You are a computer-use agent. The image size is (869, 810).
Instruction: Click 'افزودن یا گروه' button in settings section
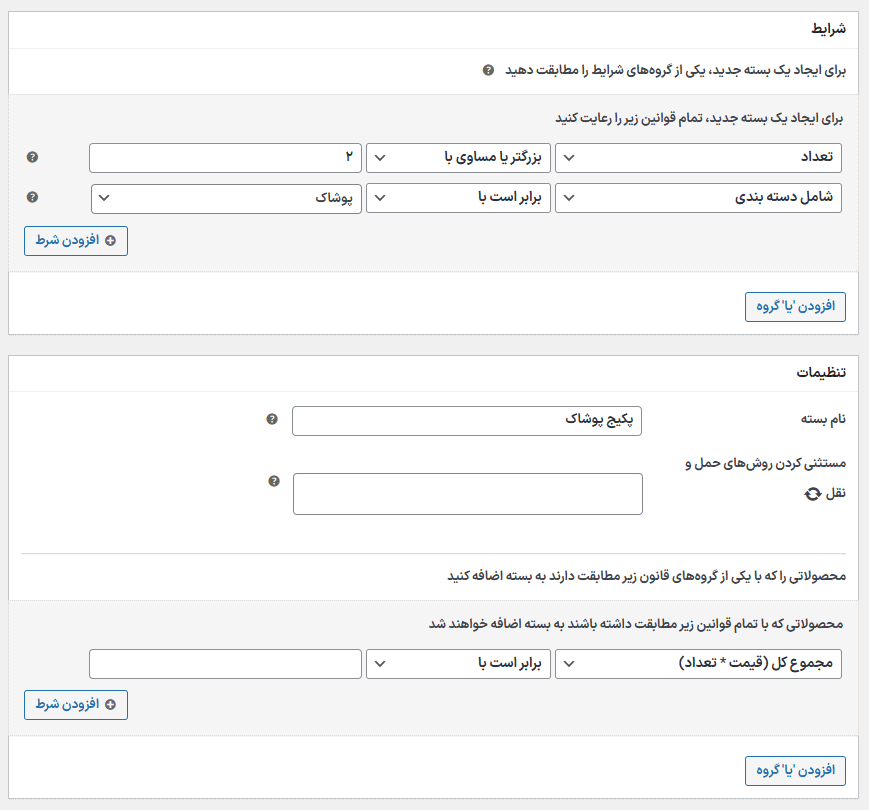pyautogui.click(x=795, y=771)
